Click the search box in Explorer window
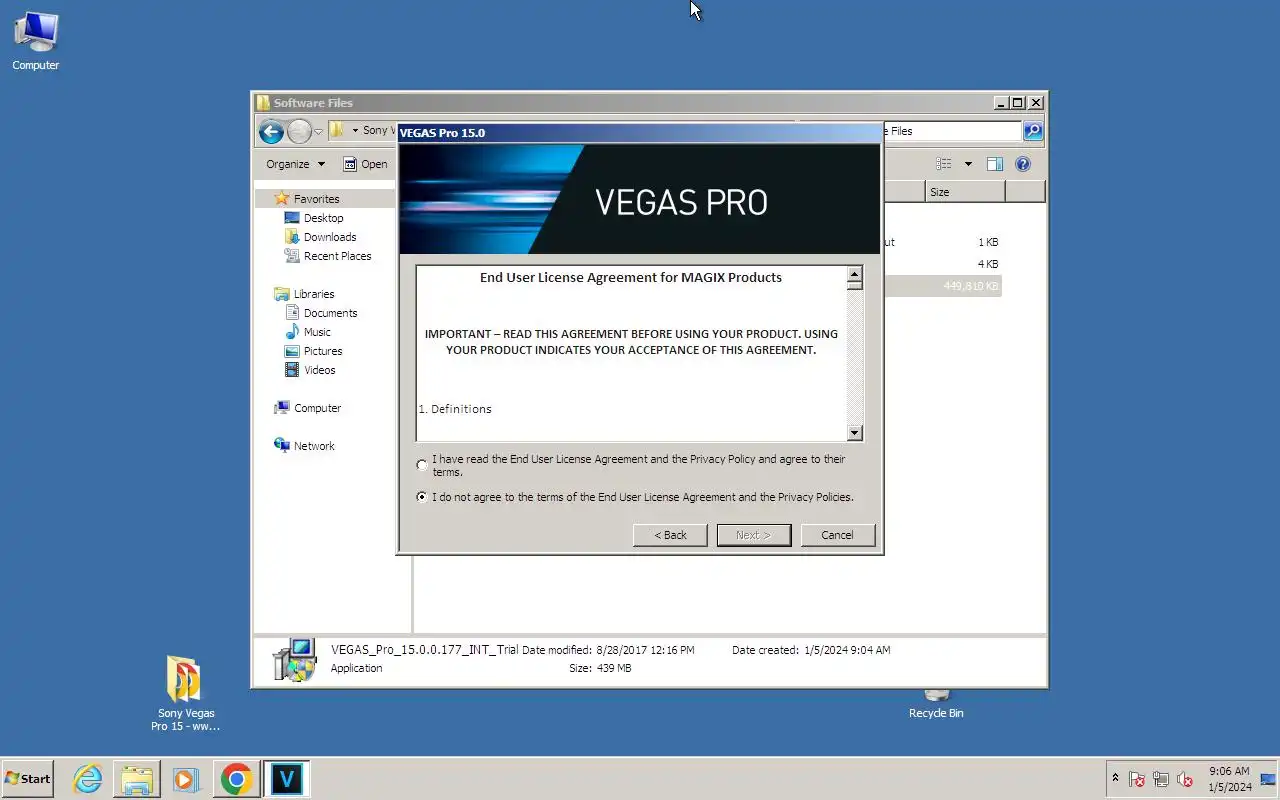 [951, 131]
